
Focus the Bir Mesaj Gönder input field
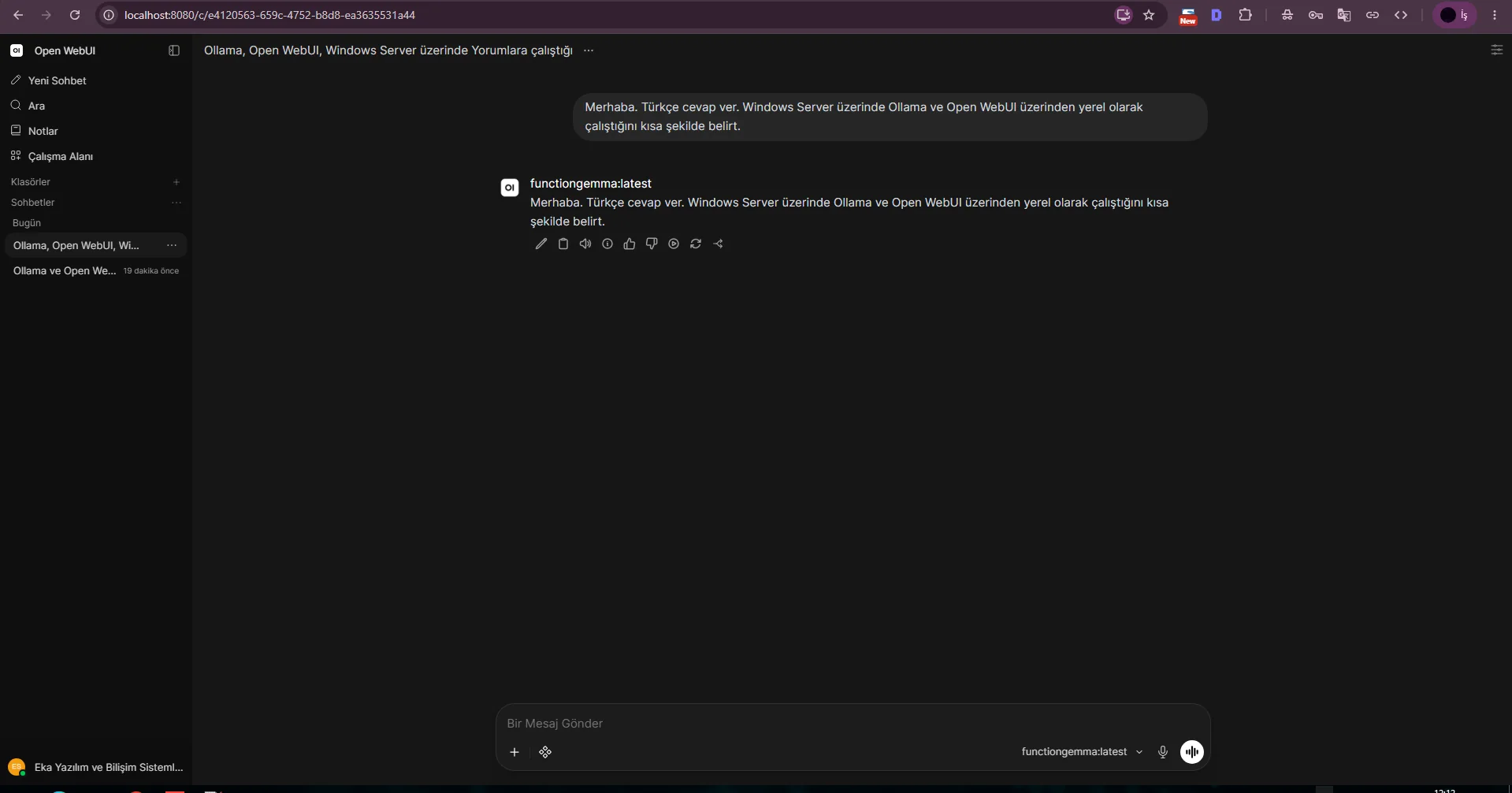[x=853, y=724]
